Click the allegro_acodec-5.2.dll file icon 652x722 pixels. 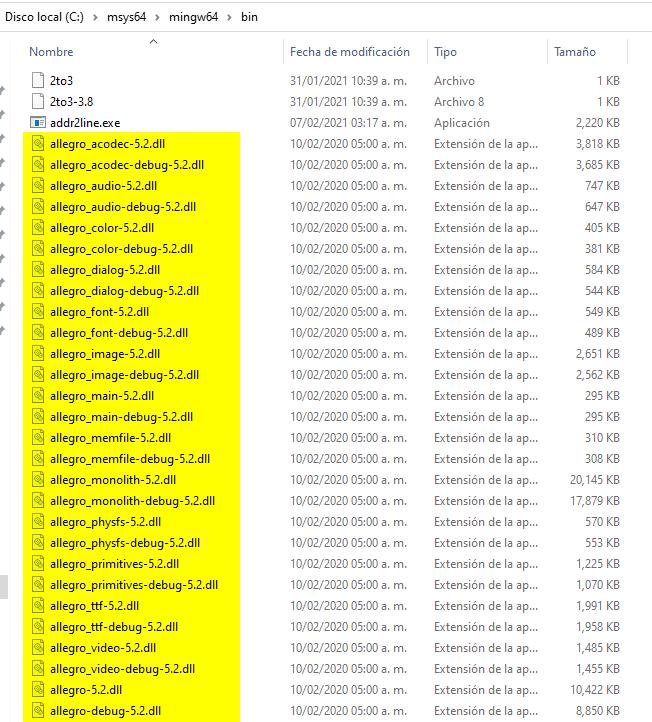[38, 144]
